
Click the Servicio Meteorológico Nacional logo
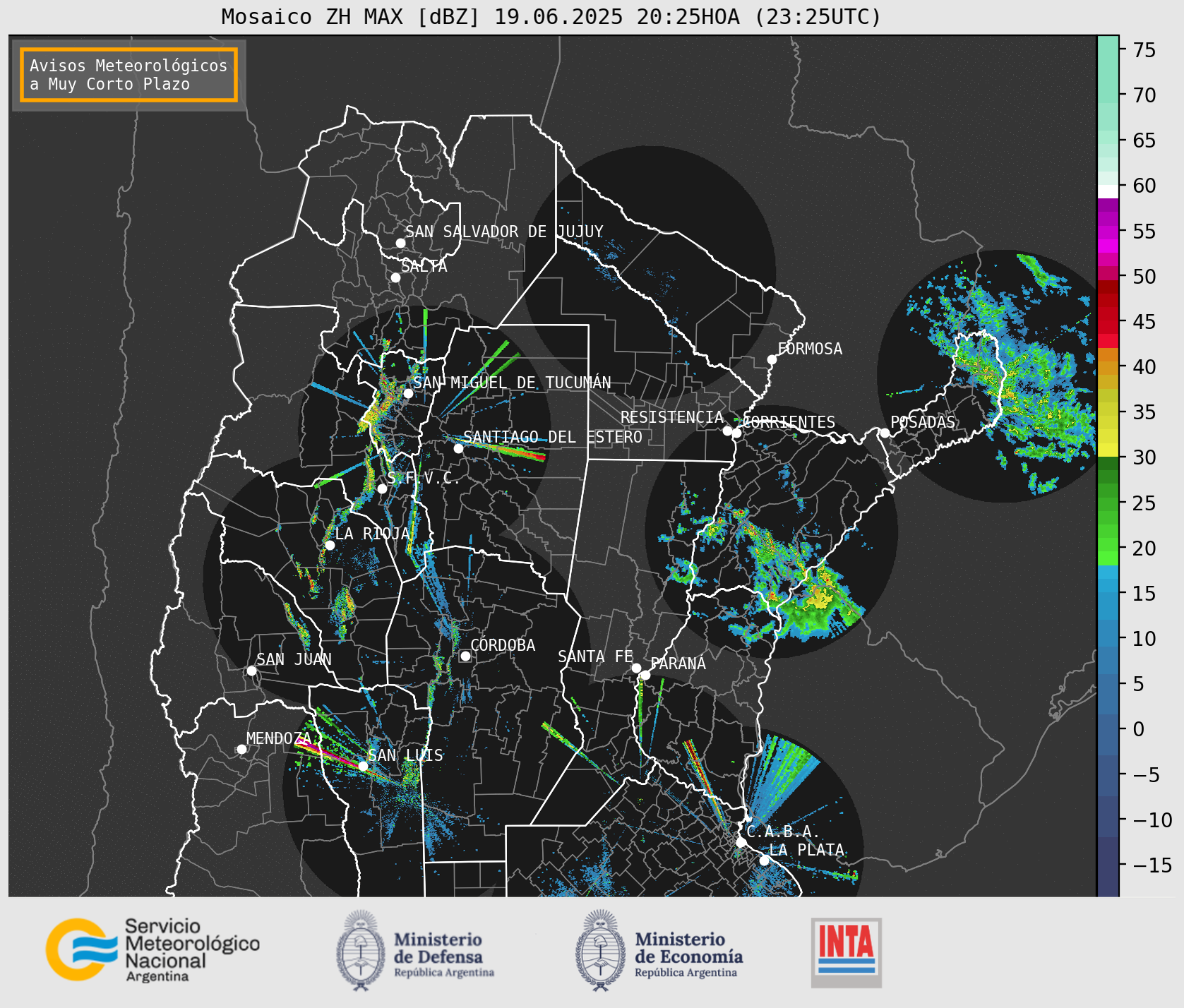tap(153, 949)
